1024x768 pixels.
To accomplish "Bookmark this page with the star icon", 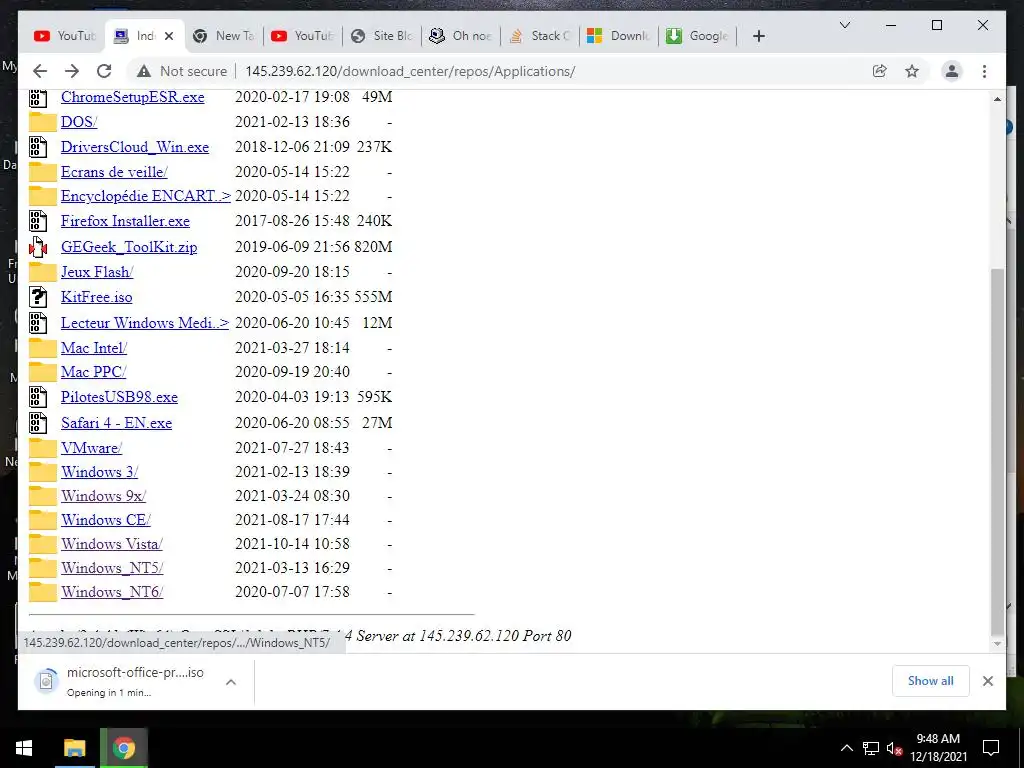I will pos(912,71).
